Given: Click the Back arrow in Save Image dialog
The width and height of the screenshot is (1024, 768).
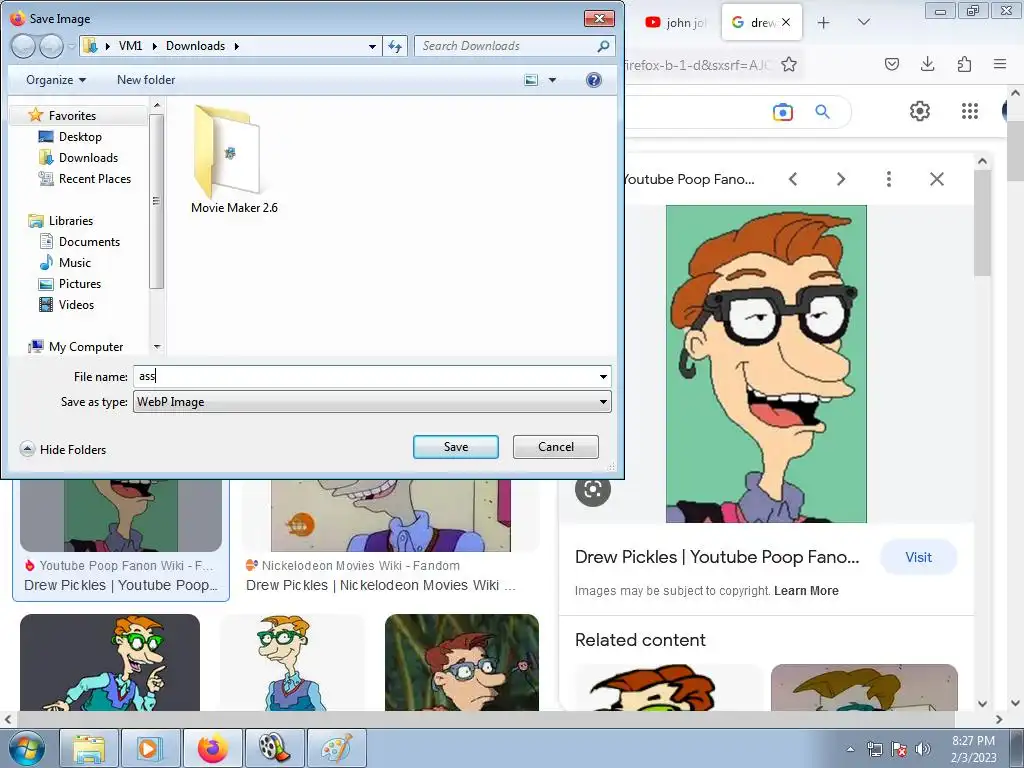Looking at the screenshot, I should tap(23, 46).
